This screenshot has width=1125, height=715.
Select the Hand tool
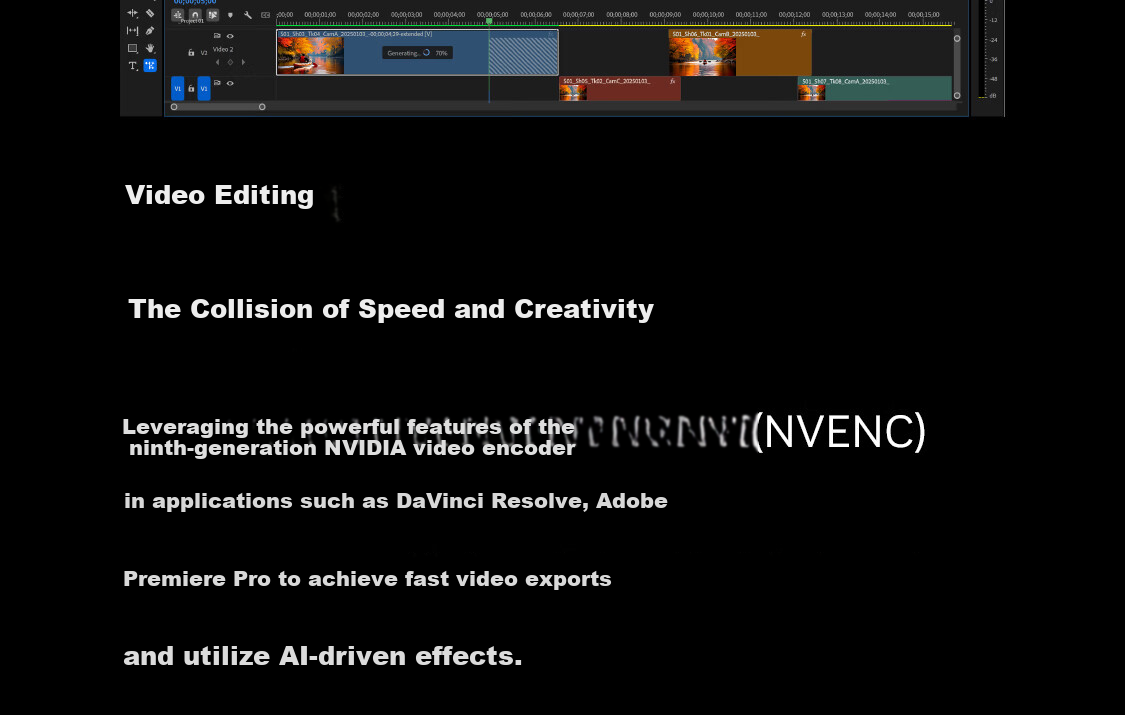pyautogui.click(x=150, y=48)
